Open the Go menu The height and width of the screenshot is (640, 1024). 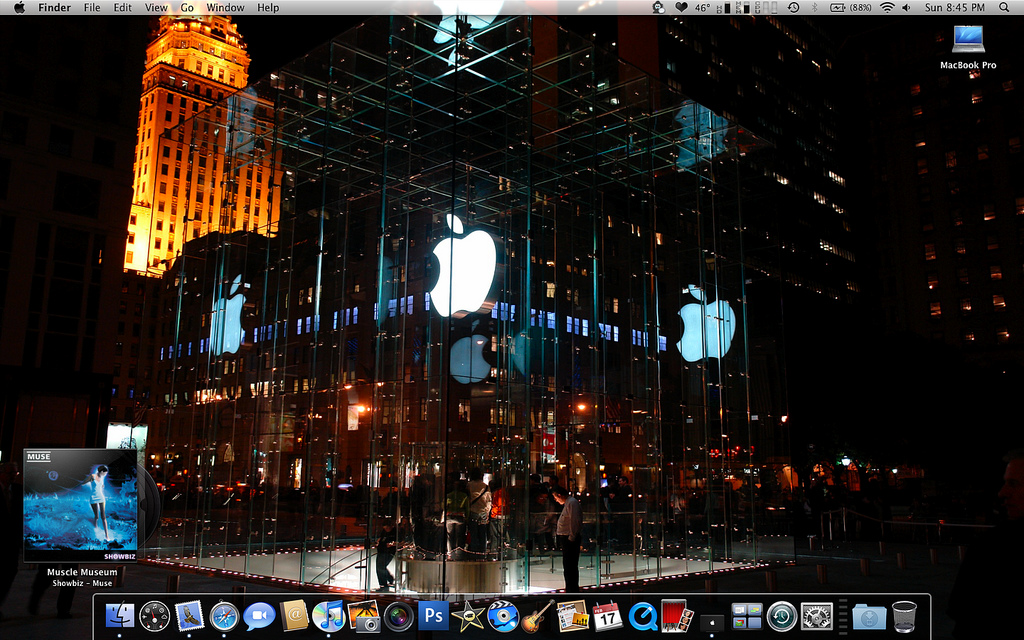click(x=187, y=7)
